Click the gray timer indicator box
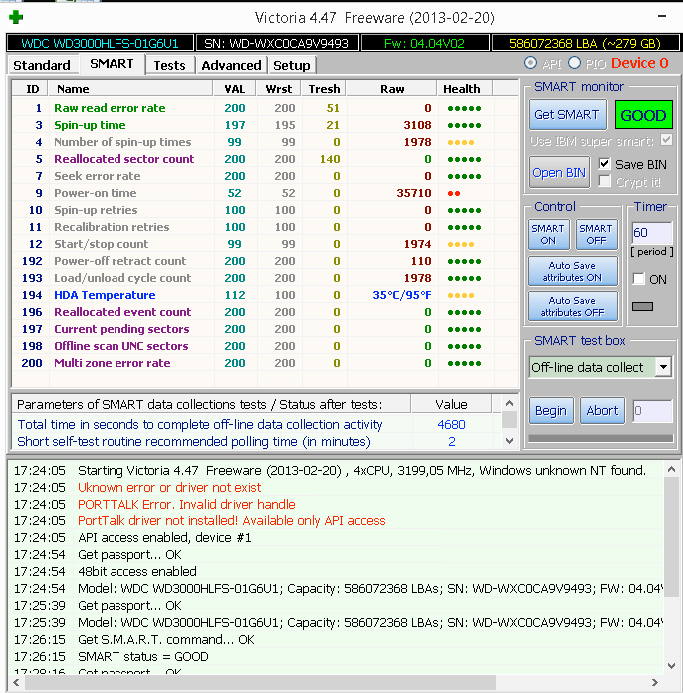 642,306
